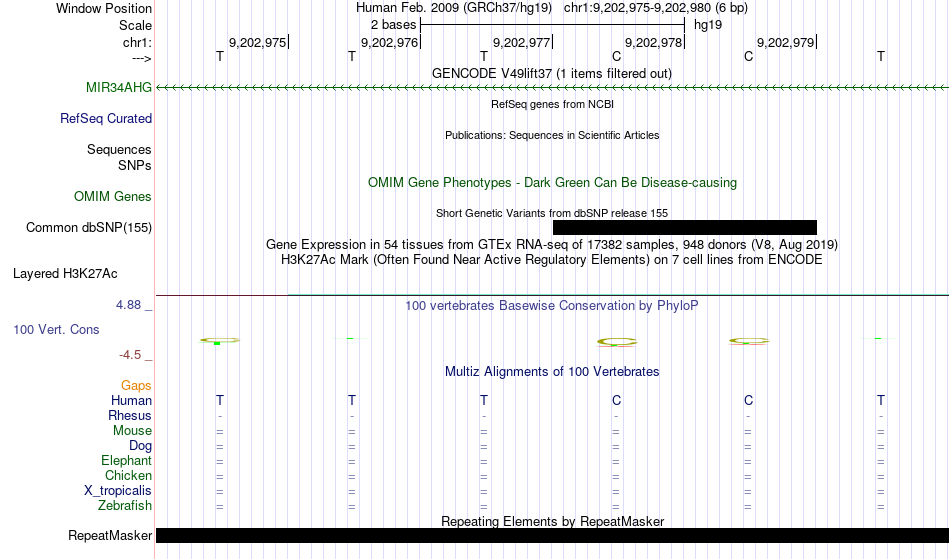Open the Basewise Conservation by PhyloP title
Viewport: 950px width, 559px height.
[552, 305]
